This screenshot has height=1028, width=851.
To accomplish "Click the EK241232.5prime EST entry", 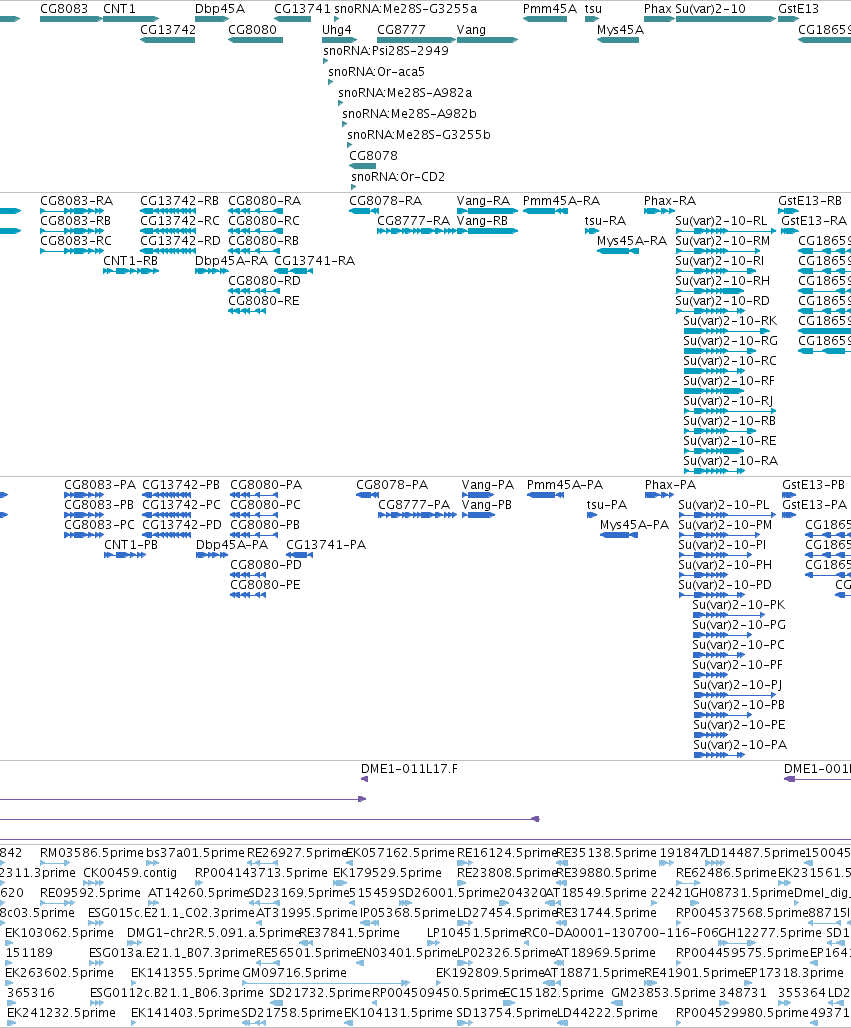I will point(9,1023).
